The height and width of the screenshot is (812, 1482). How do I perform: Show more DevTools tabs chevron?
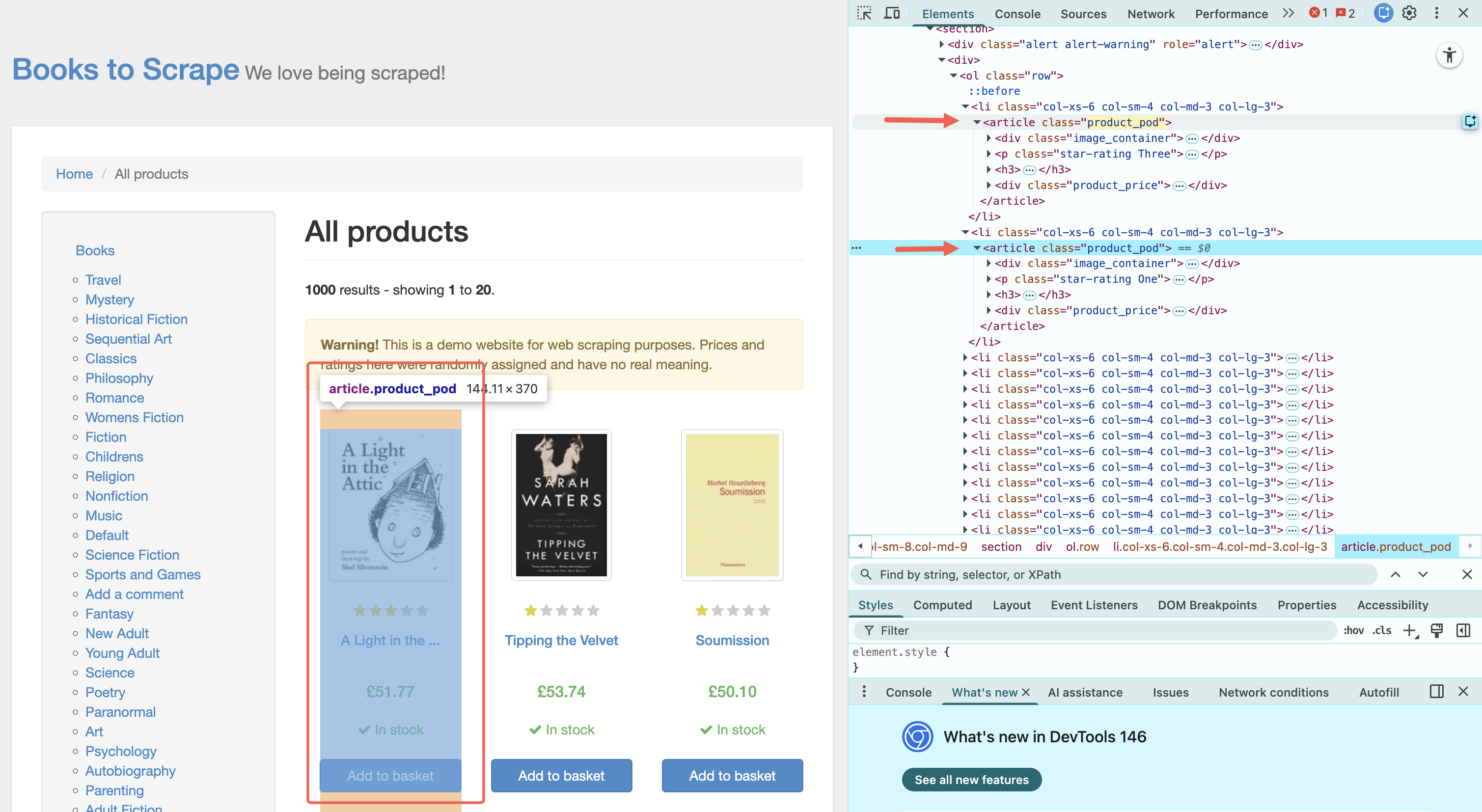[x=1288, y=13]
